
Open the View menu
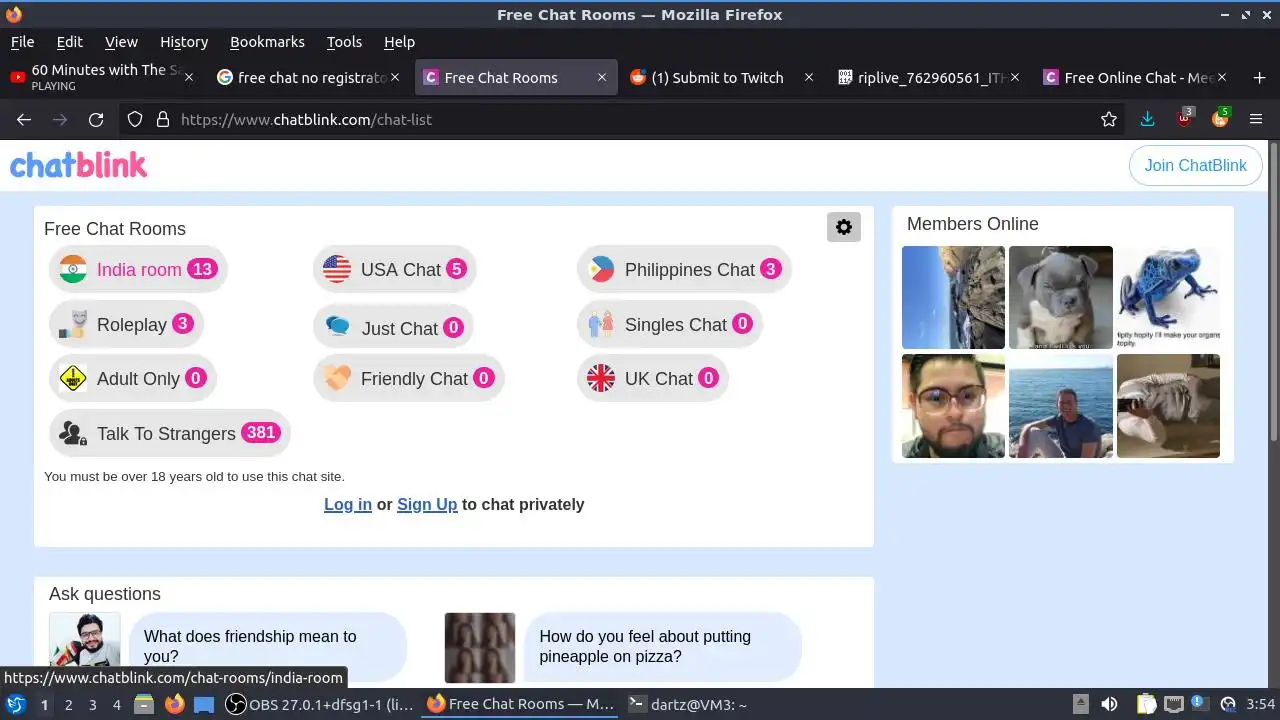121,42
